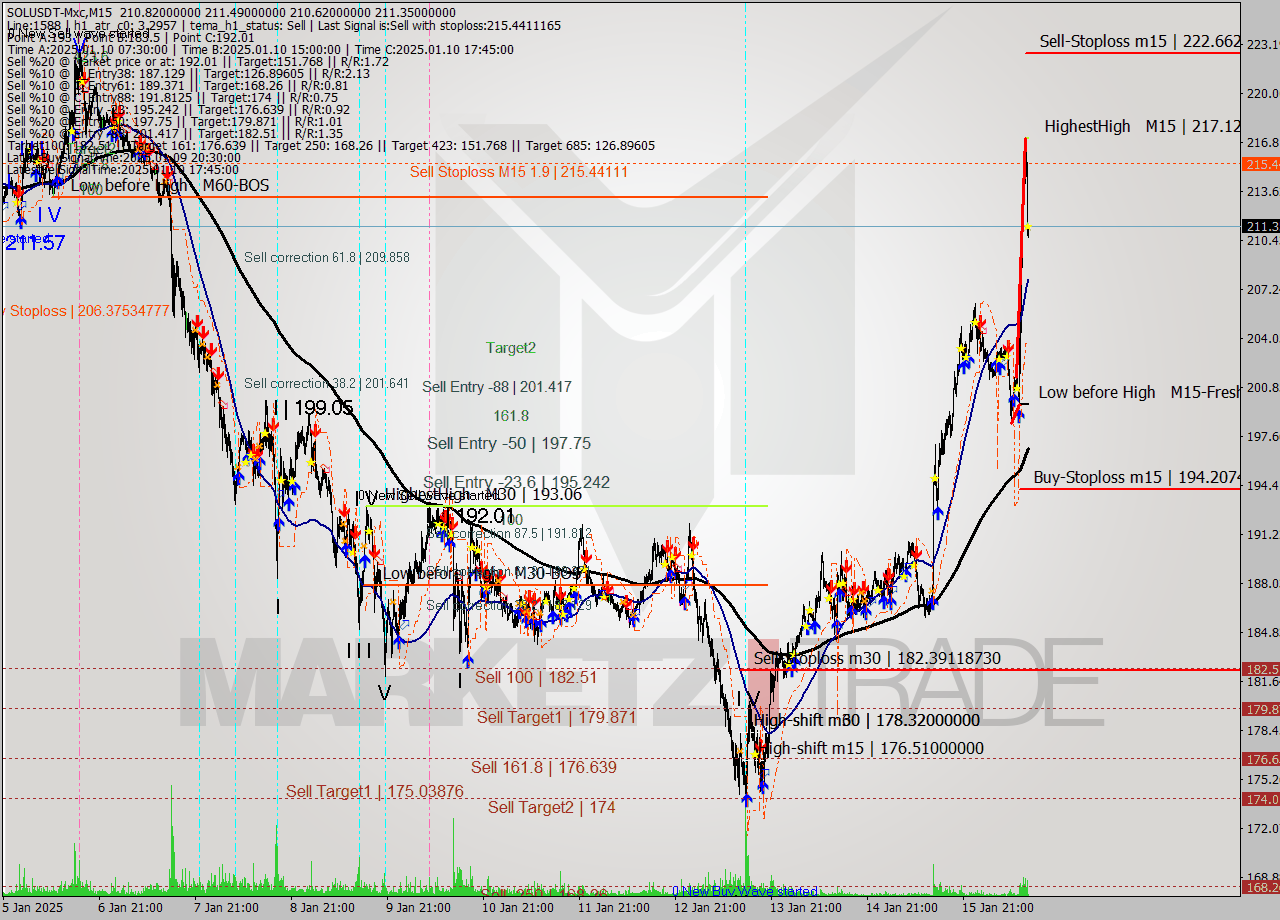The width and height of the screenshot is (1280, 920).
Task: Select the High-shift m15 | 176.51000000 label
Action: point(872,748)
